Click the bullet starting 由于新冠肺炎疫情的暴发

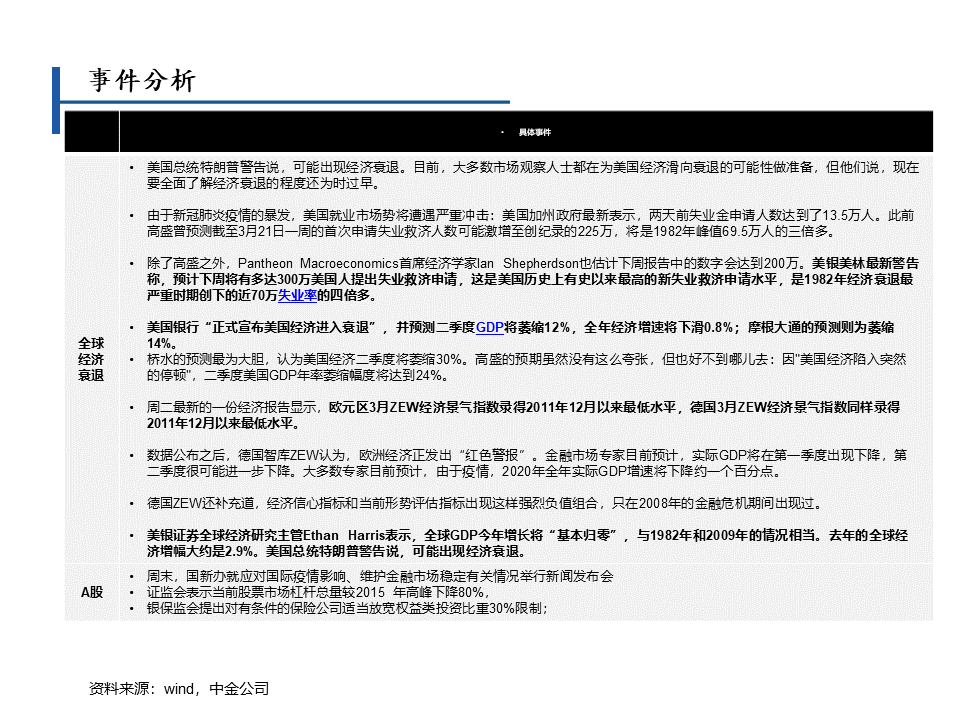(530, 223)
